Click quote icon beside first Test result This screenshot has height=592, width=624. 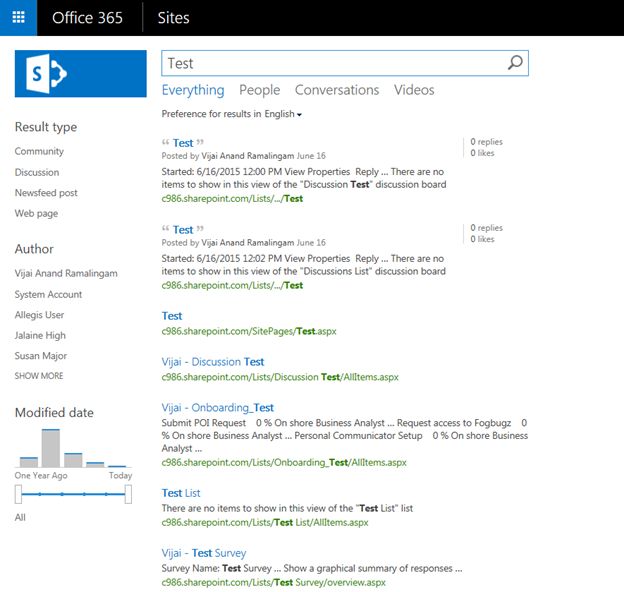[166, 143]
